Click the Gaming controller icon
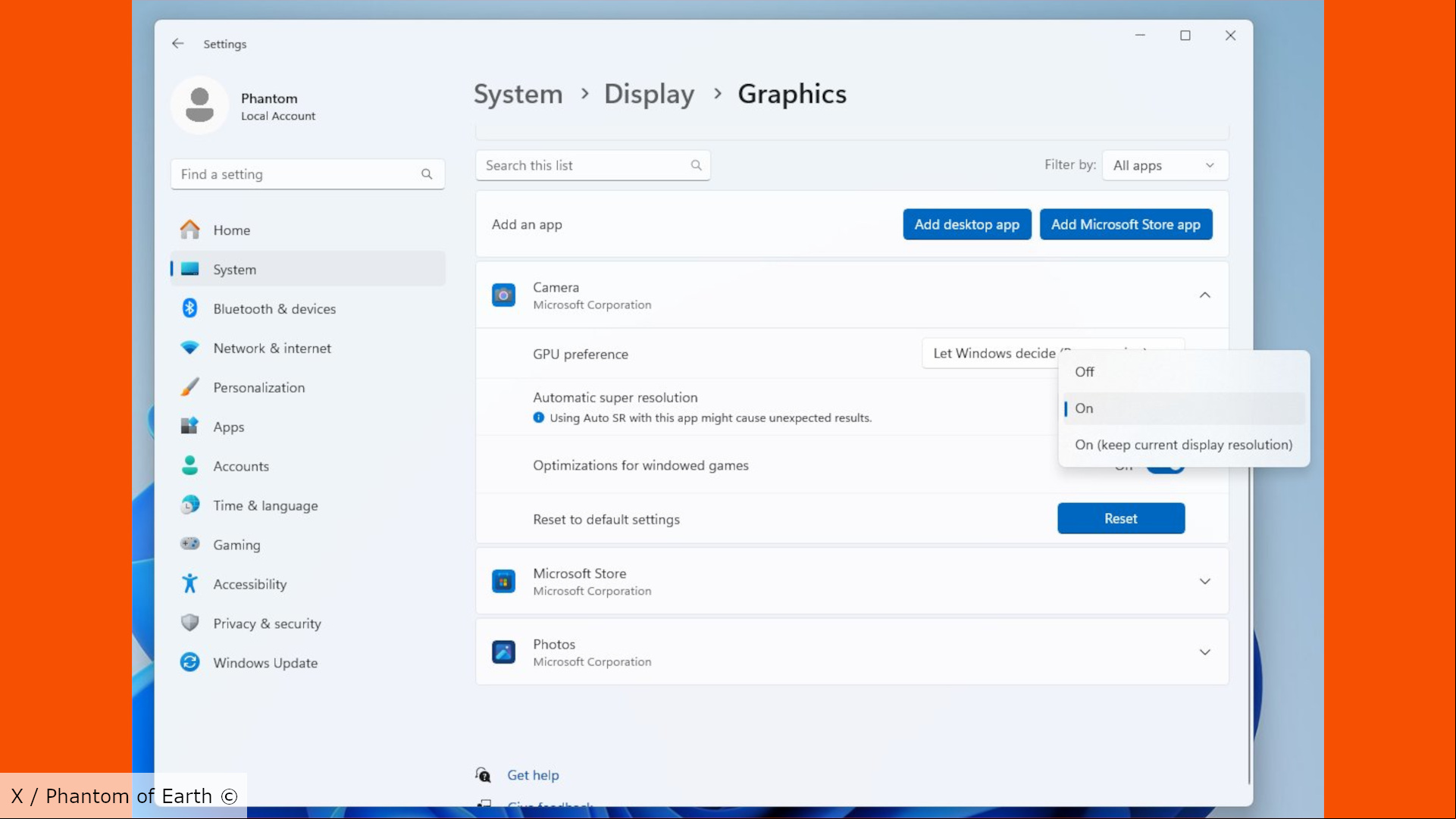The image size is (1456, 819). 189,544
